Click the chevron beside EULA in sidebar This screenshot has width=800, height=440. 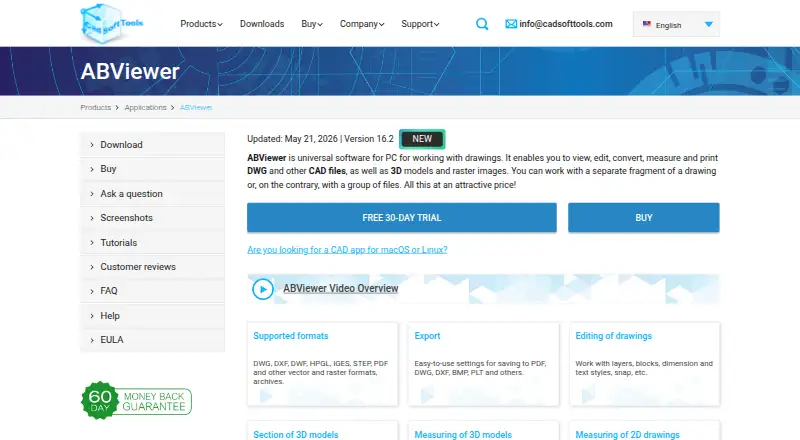(92, 340)
